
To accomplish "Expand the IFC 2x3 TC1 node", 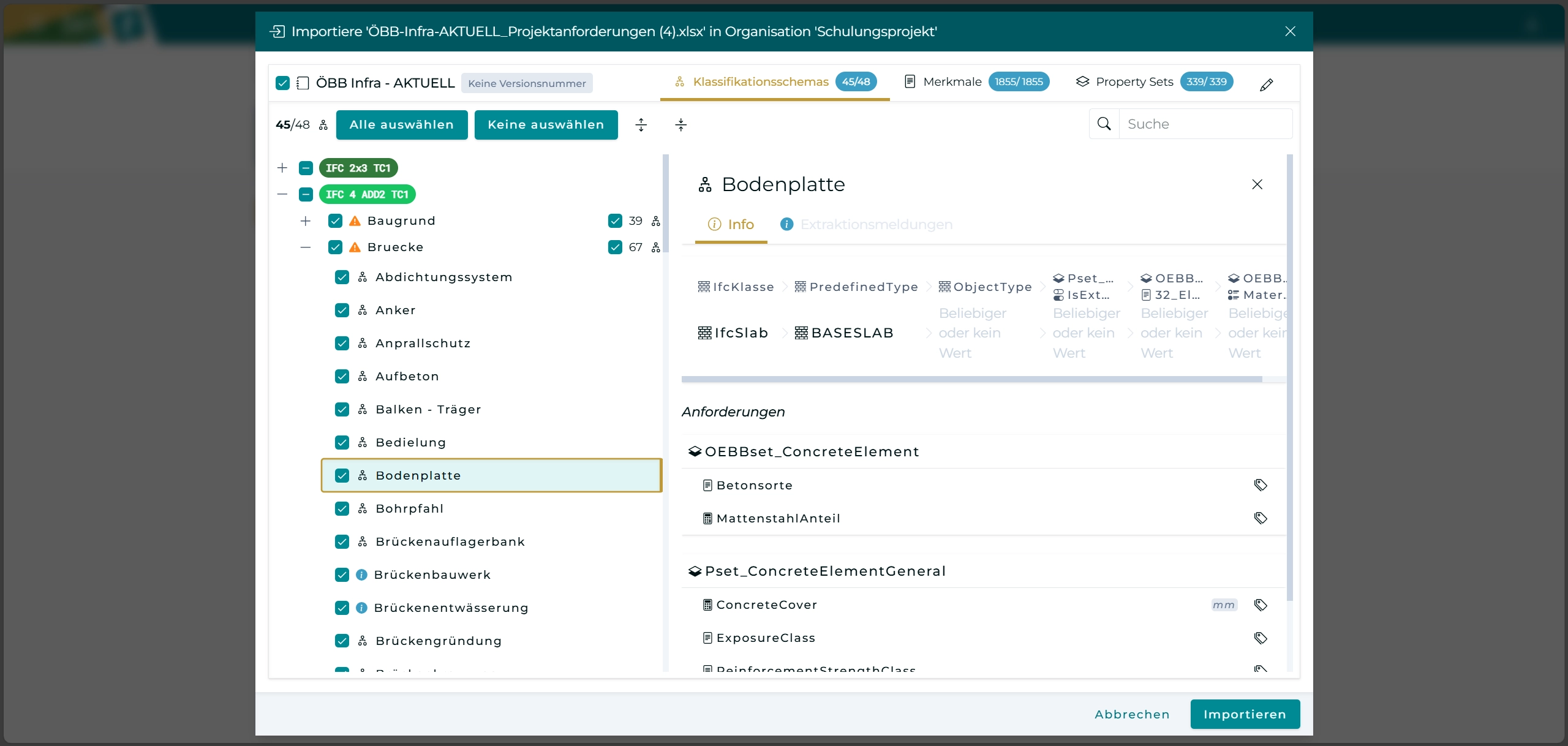I will (282, 168).
